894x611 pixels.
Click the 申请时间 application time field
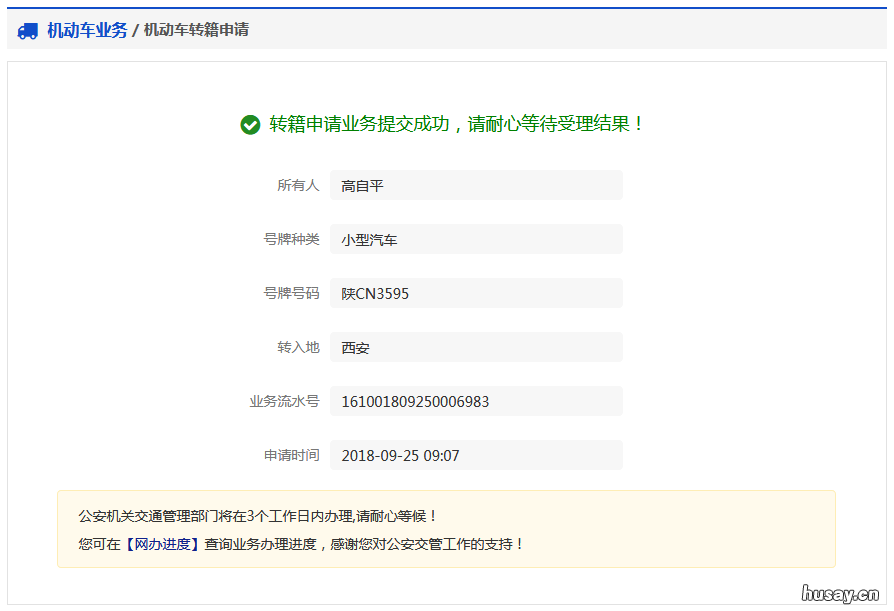coord(477,454)
